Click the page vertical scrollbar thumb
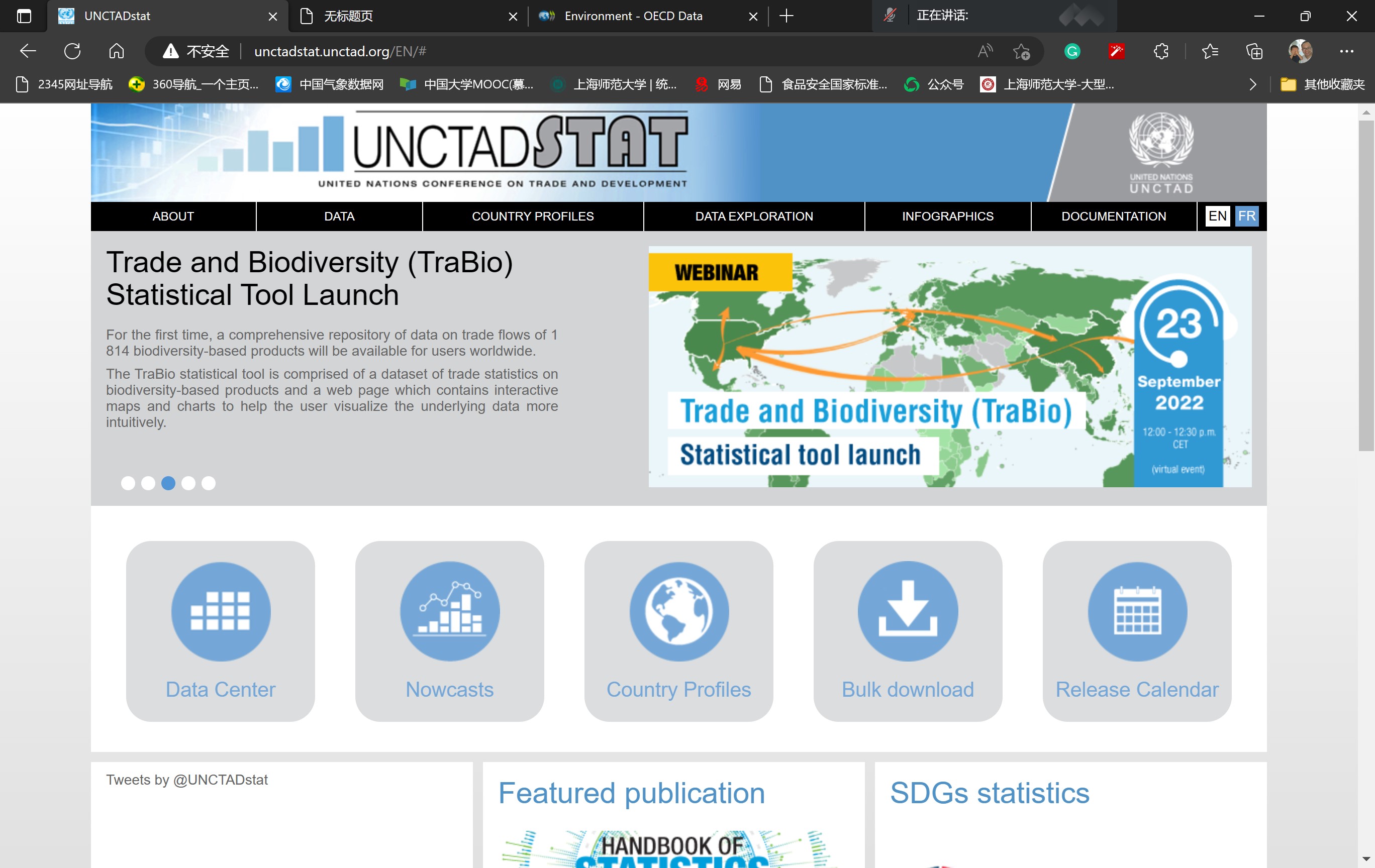The height and width of the screenshot is (868, 1375). click(x=1366, y=285)
